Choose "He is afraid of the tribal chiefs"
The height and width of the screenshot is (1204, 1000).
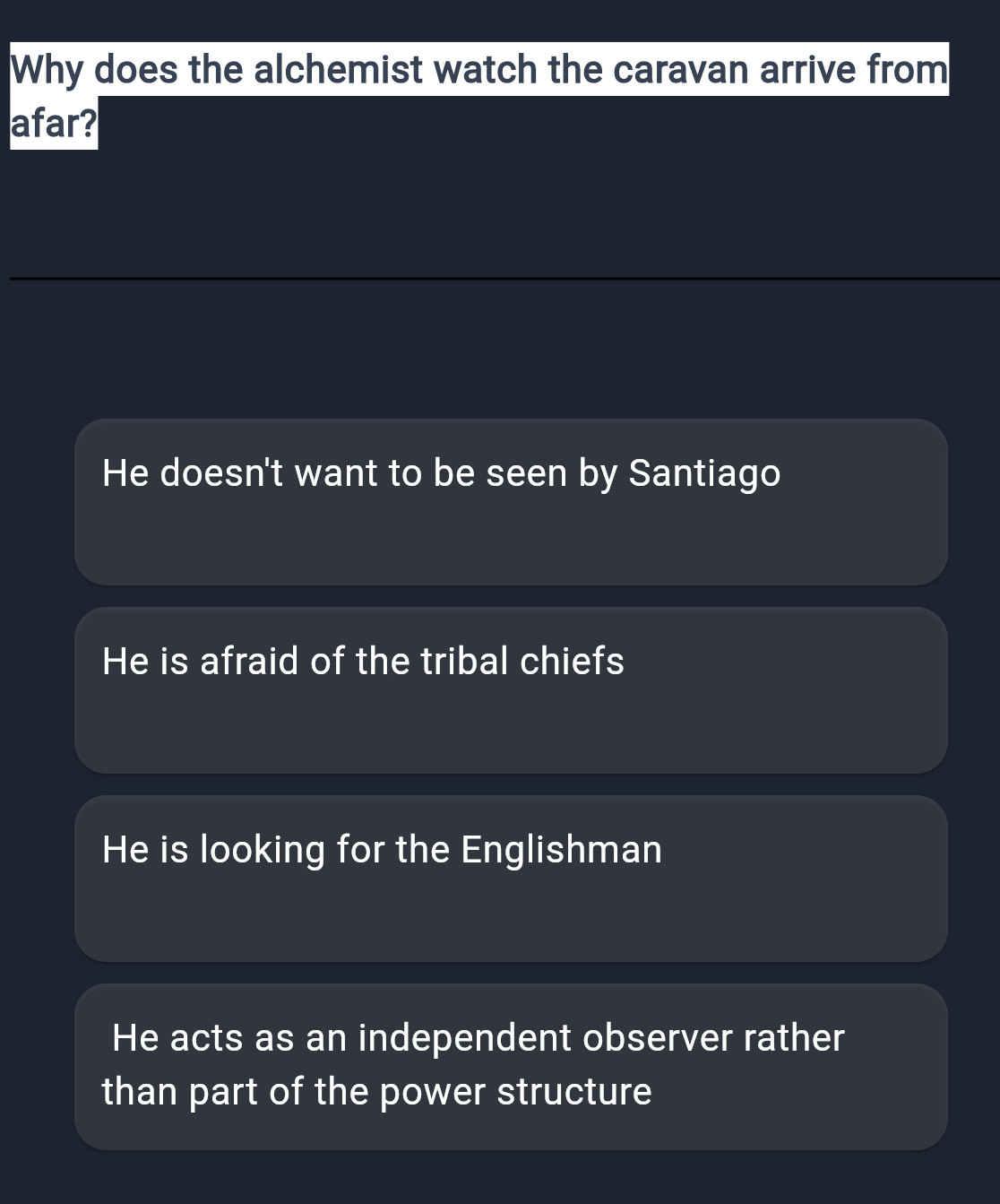(511, 690)
